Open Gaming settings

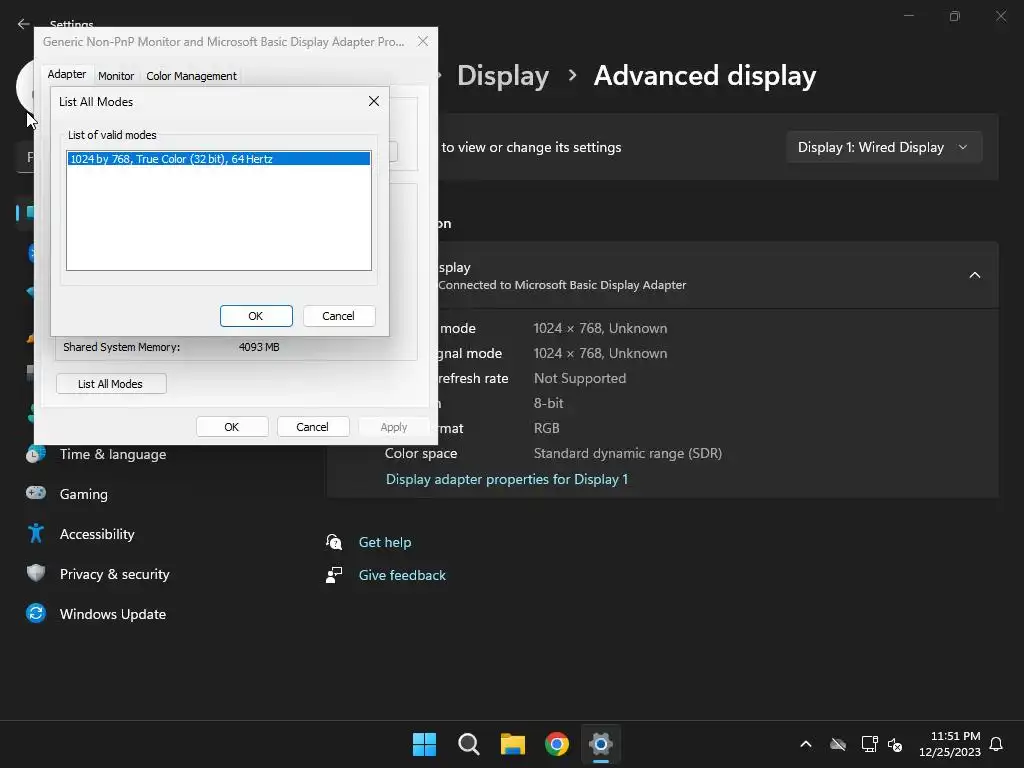[84, 494]
